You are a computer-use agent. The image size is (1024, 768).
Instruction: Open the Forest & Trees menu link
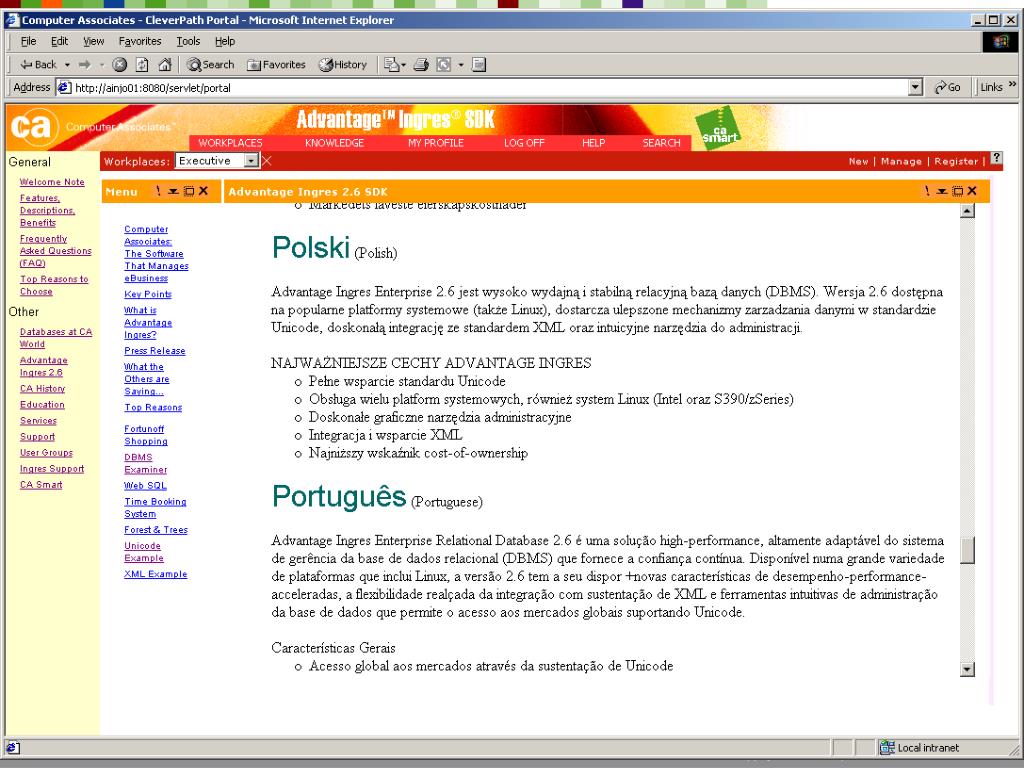coord(155,530)
